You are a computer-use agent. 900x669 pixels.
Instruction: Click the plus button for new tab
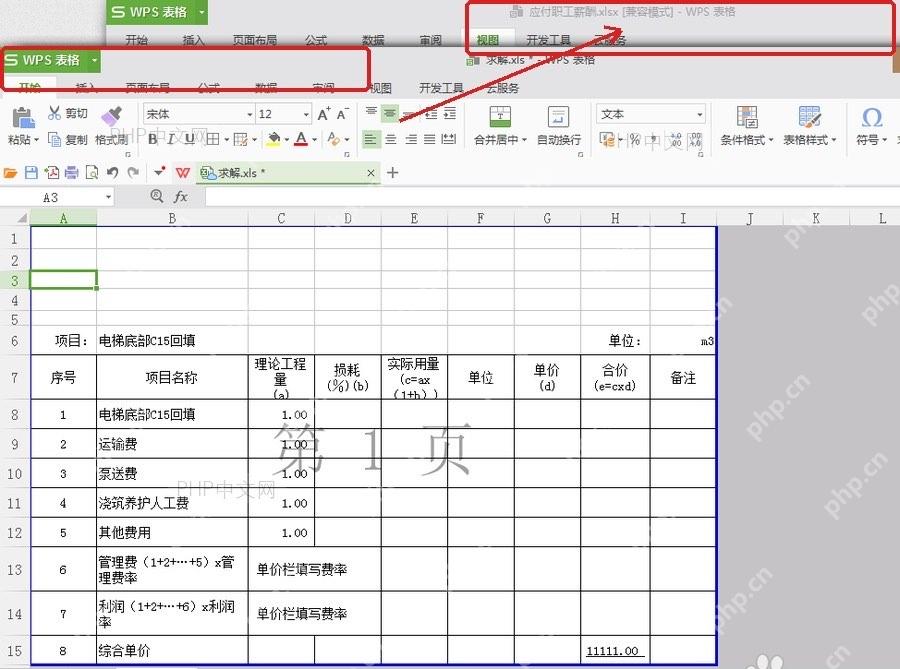click(x=393, y=173)
